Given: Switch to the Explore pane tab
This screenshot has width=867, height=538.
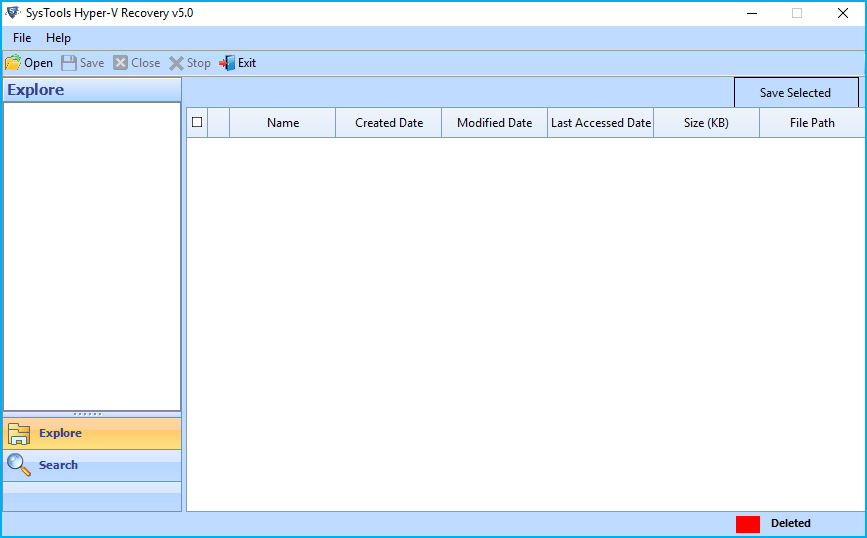Looking at the screenshot, I should (92, 433).
